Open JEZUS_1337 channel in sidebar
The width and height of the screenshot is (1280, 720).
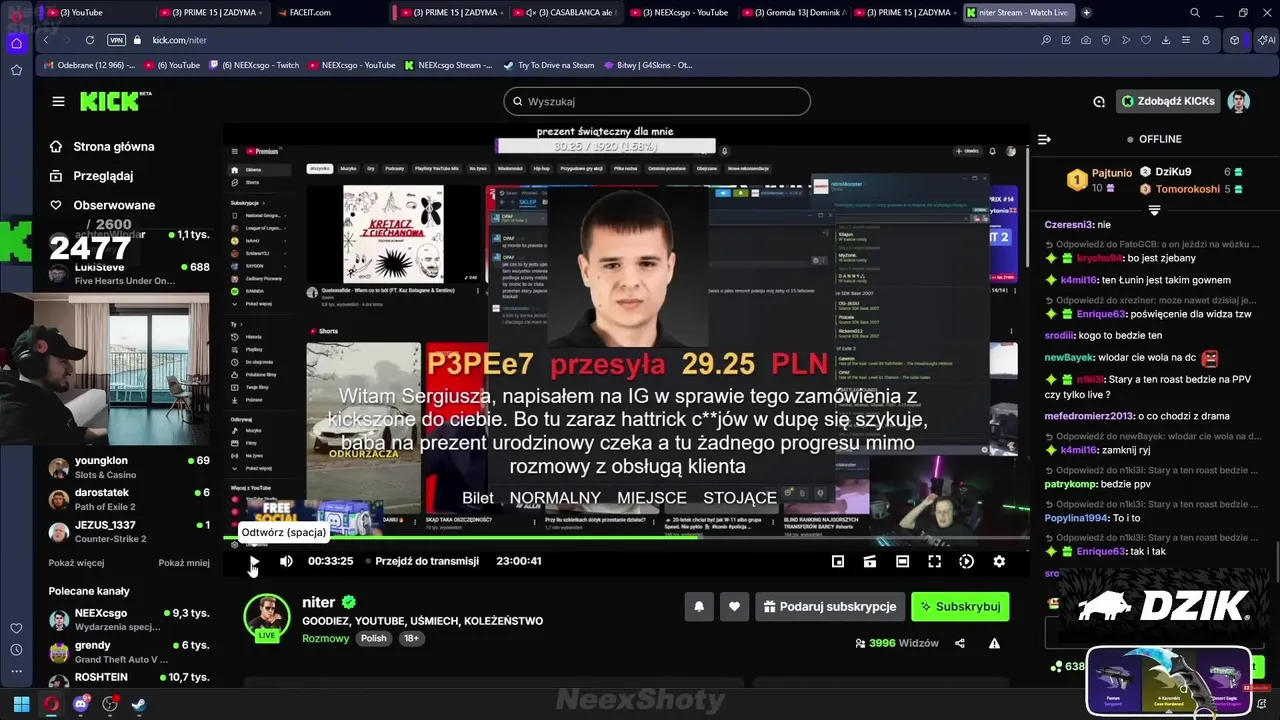pyautogui.click(x=129, y=531)
